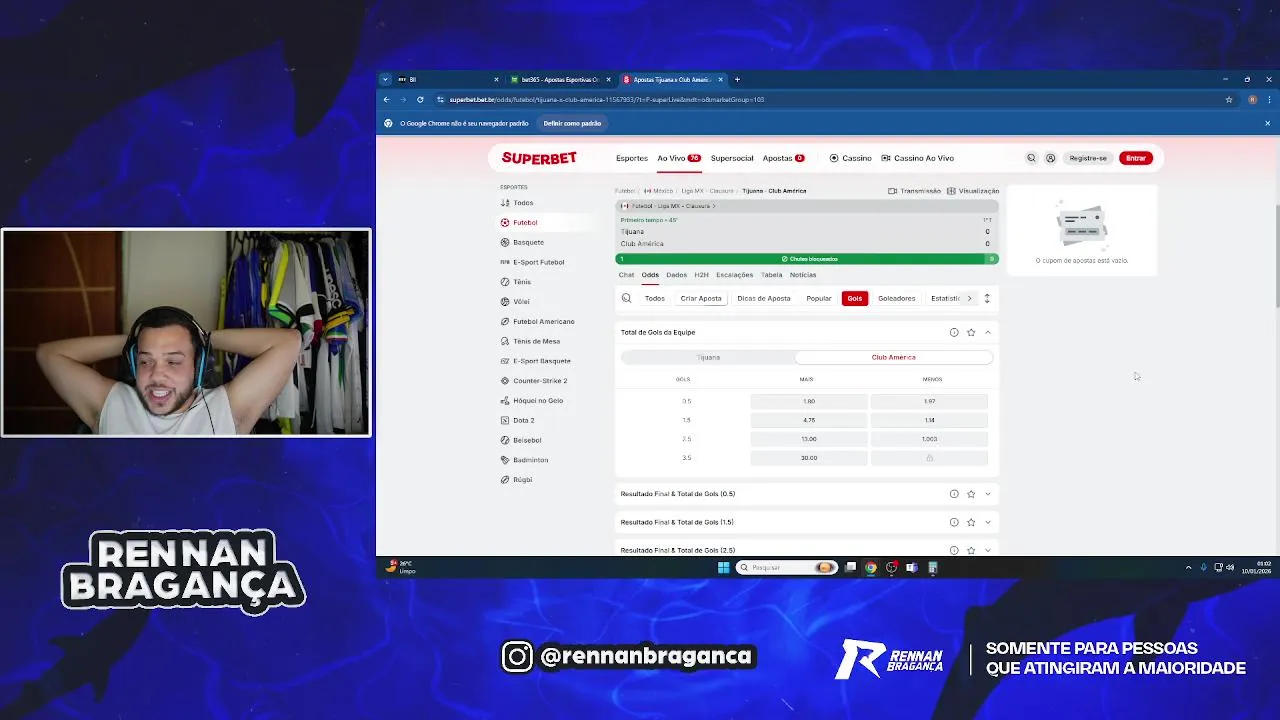Open the Windows Start menu
Image resolution: width=1280 pixels, height=720 pixels.
click(723, 567)
